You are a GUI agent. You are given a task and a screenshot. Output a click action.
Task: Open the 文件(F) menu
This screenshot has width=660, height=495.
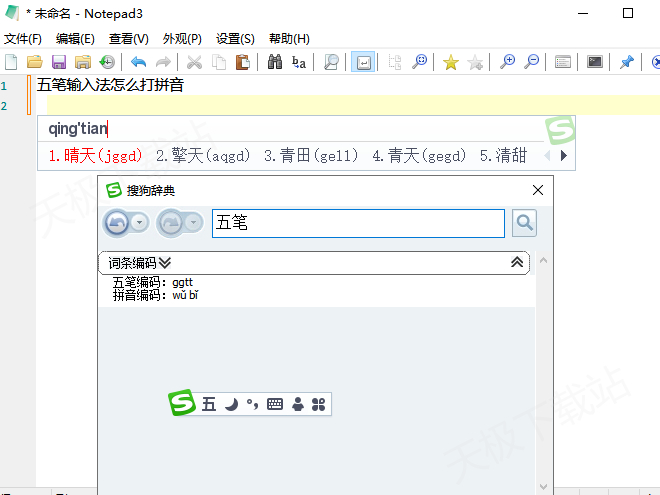[23, 39]
